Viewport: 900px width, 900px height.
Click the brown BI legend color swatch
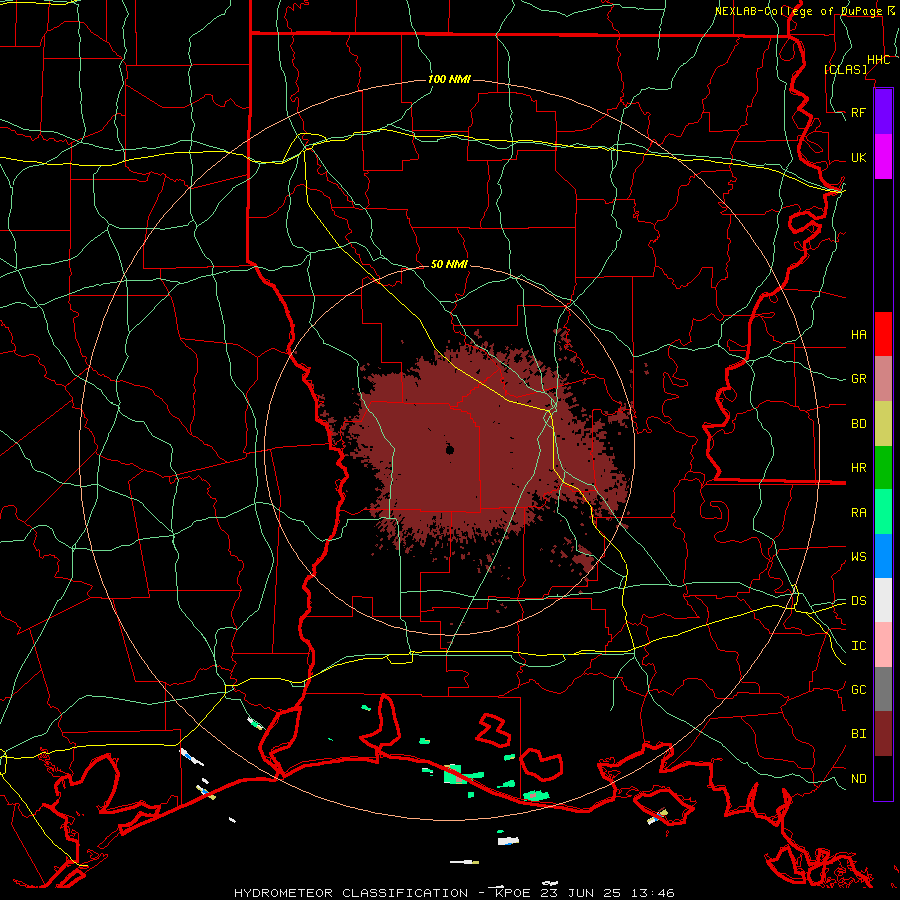(883, 734)
